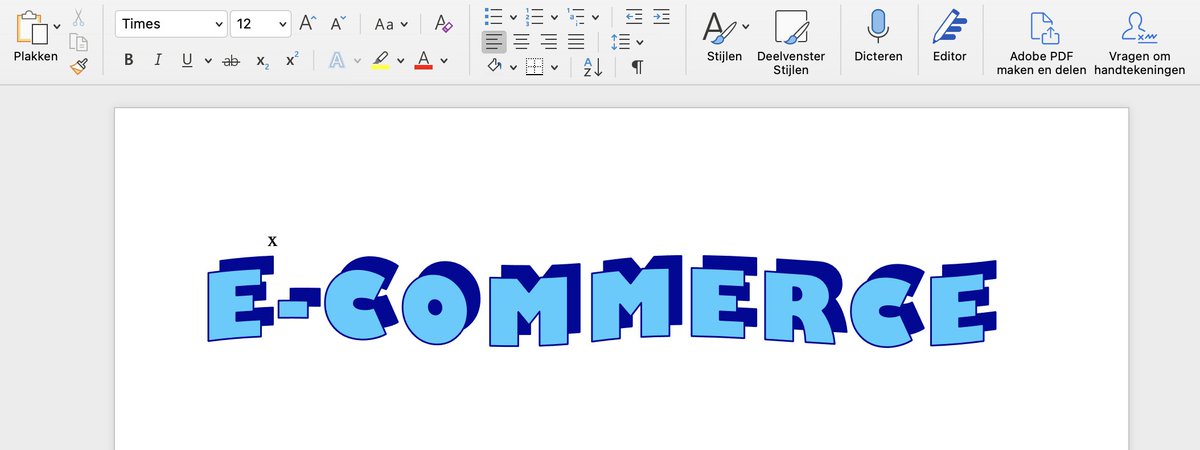Toggle bold formatting
The height and width of the screenshot is (450, 1200).
pyautogui.click(x=128, y=61)
